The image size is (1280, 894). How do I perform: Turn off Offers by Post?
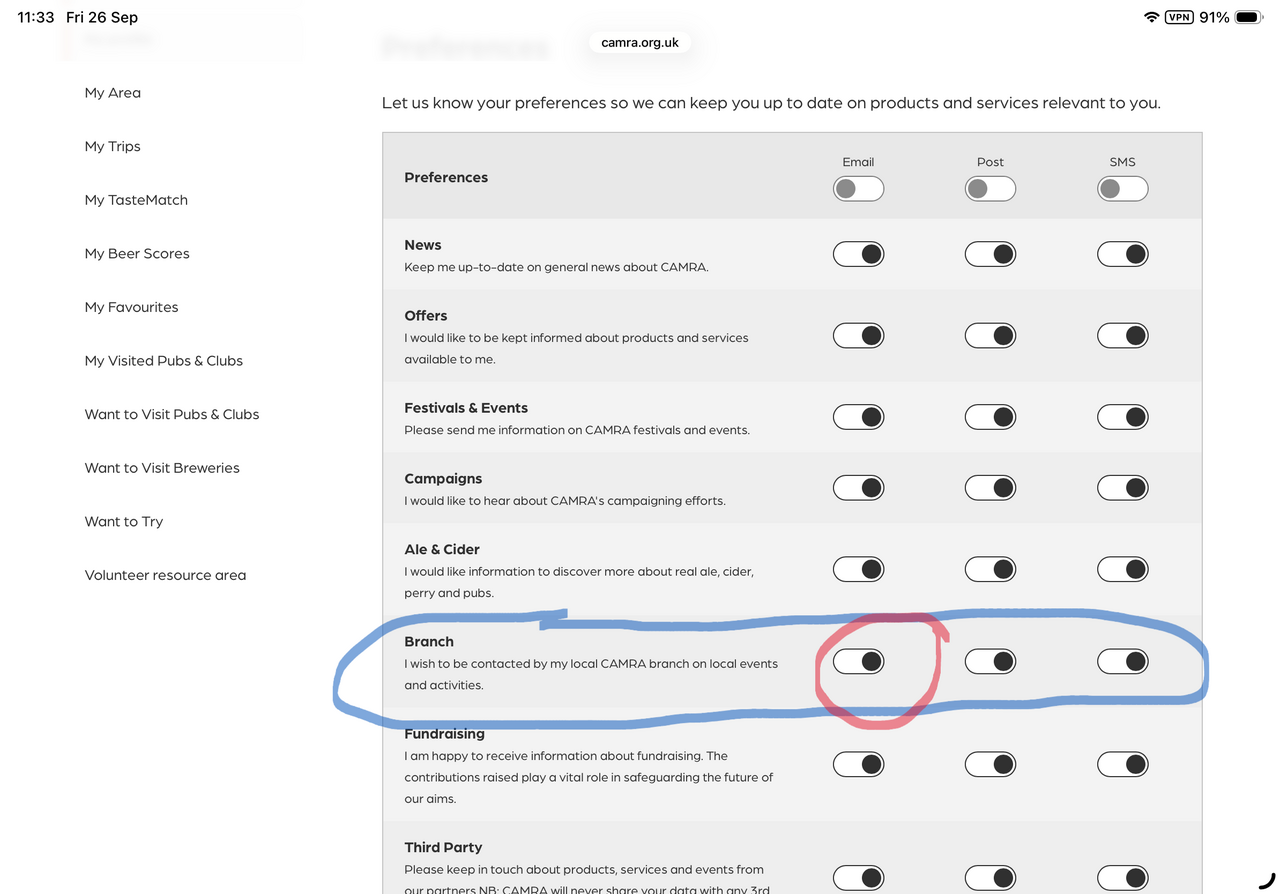click(x=990, y=336)
